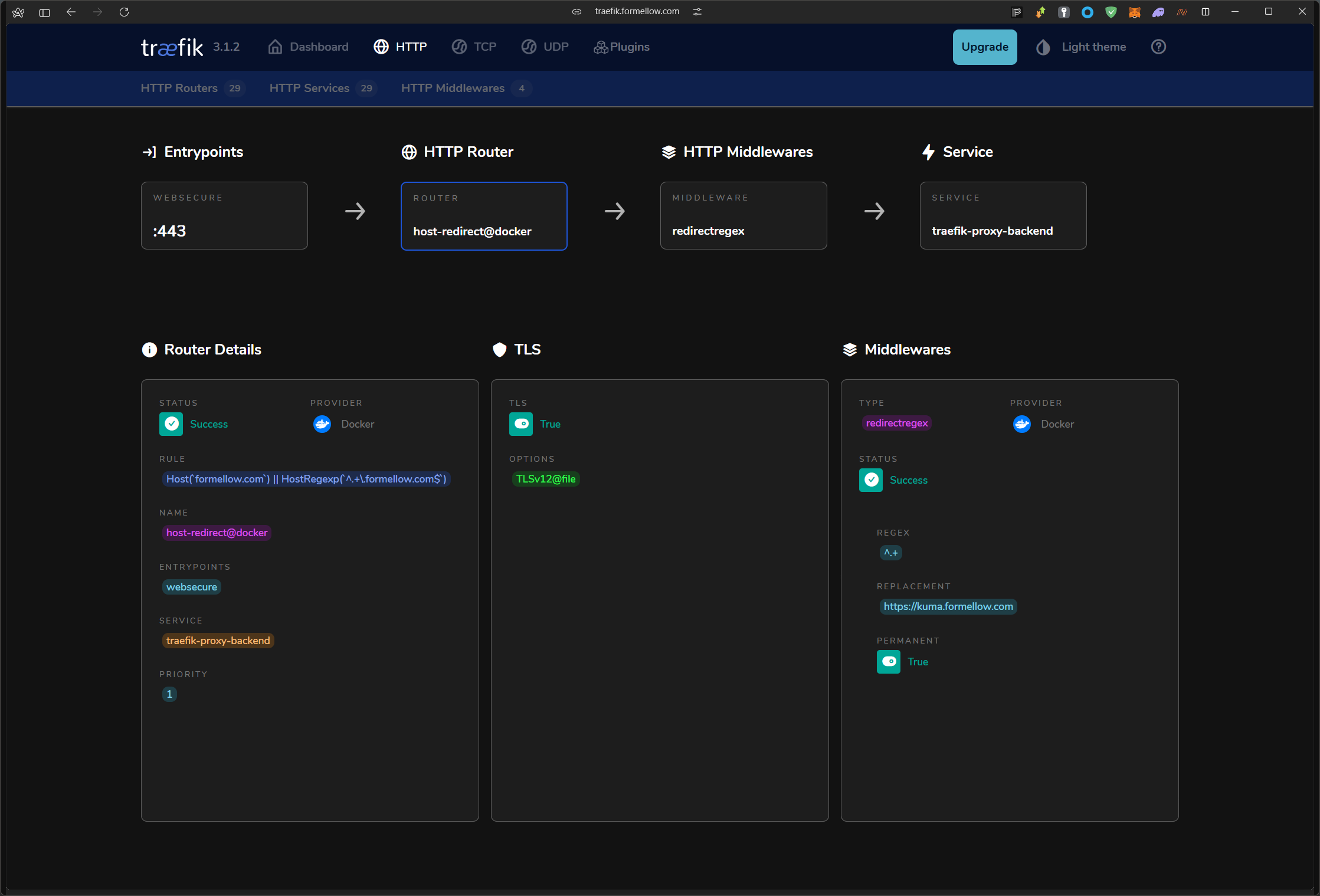Open the UDP section icon
Viewport: 1320px width, 896px height.
pyautogui.click(x=529, y=47)
